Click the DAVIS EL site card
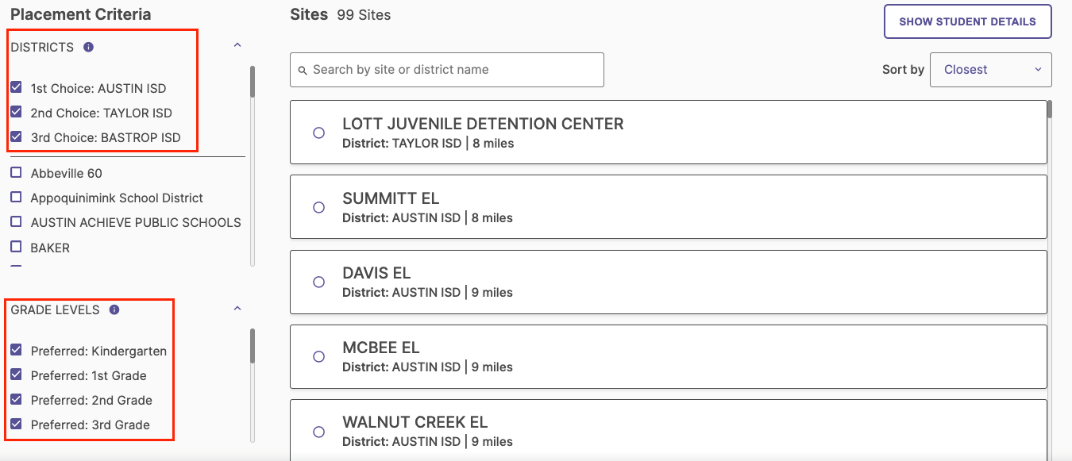 click(669, 282)
